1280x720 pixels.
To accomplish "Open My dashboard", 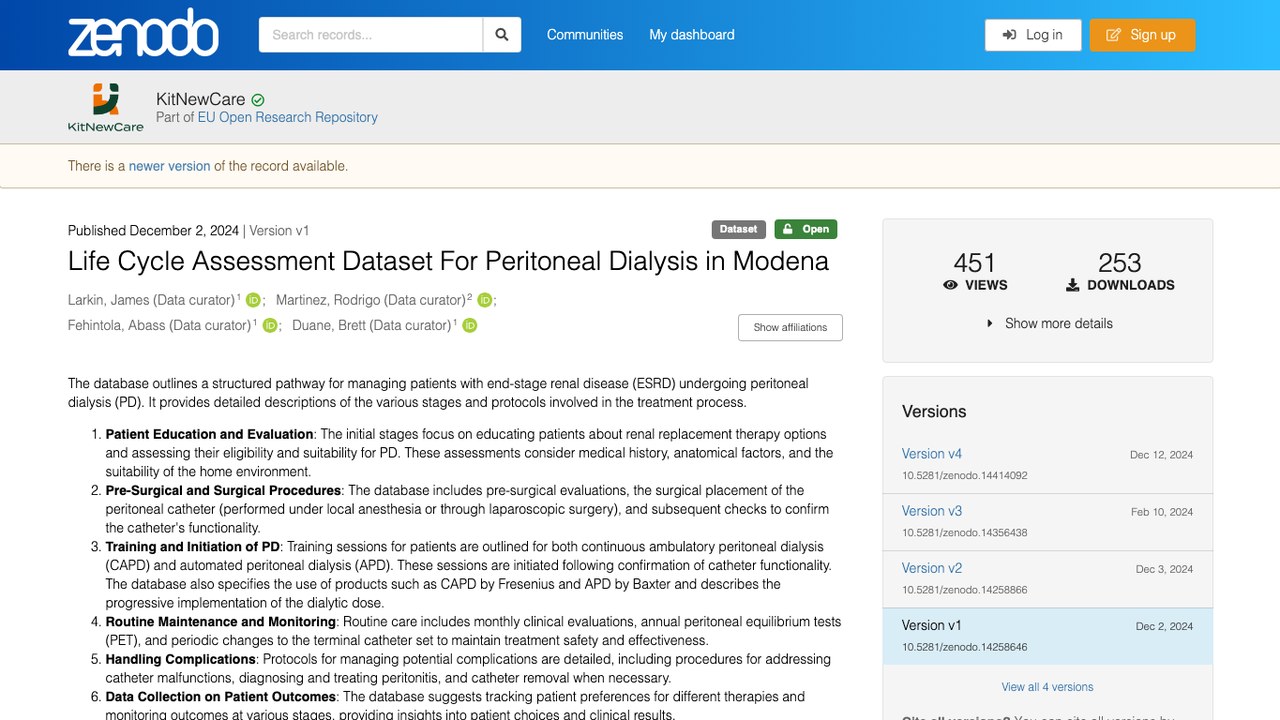I will pos(692,35).
